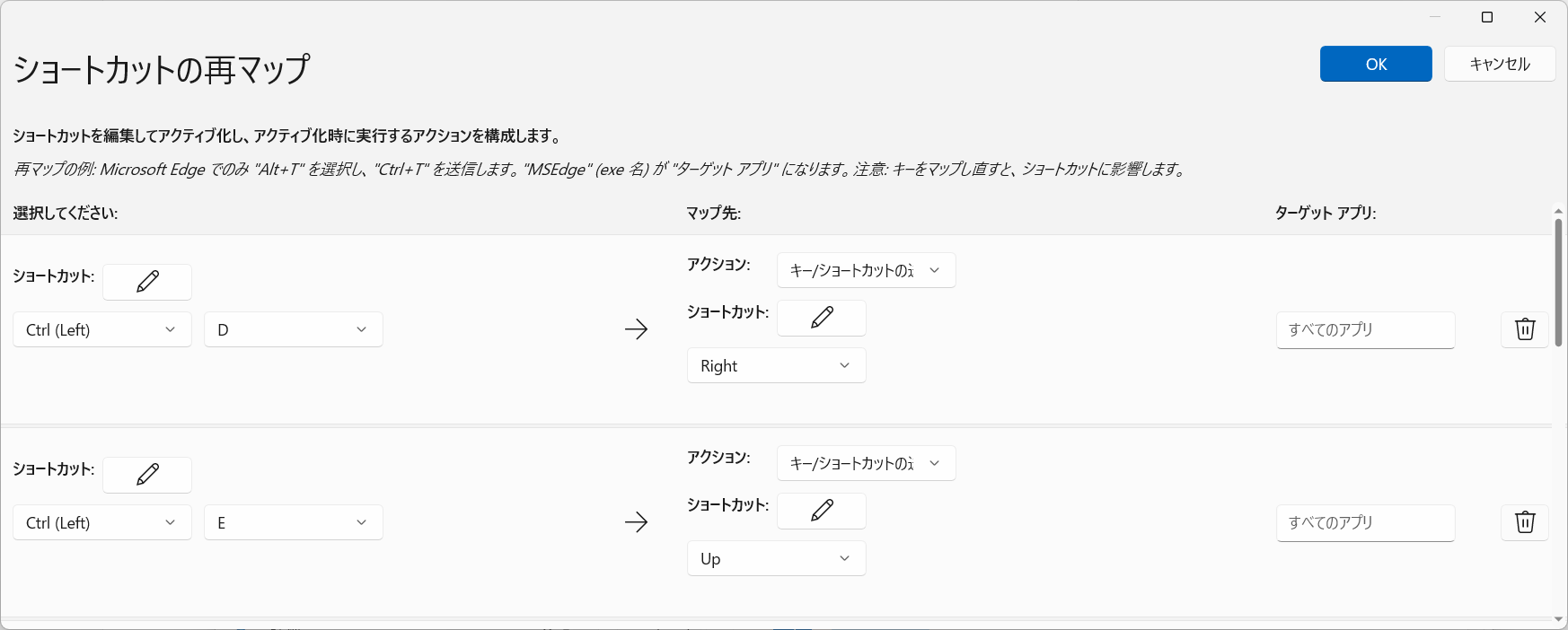Click the マップ先: column header
Screen dimensions: 1568x630
(x=713, y=213)
